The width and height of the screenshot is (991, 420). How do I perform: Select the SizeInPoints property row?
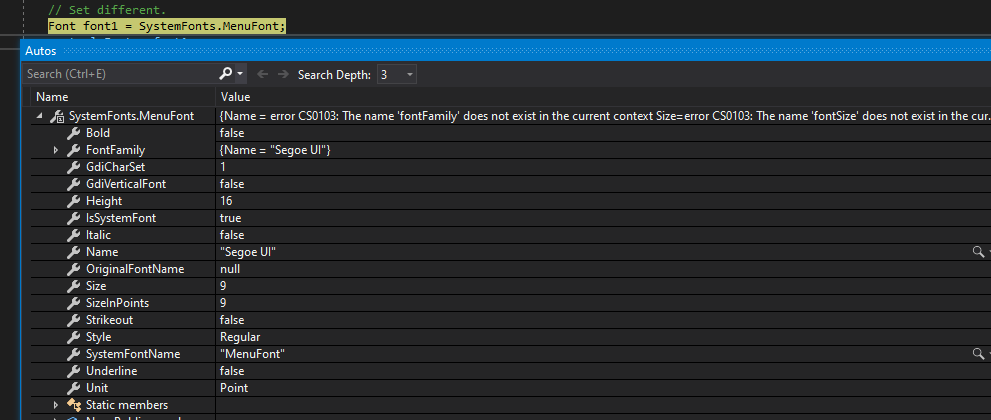pos(511,304)
